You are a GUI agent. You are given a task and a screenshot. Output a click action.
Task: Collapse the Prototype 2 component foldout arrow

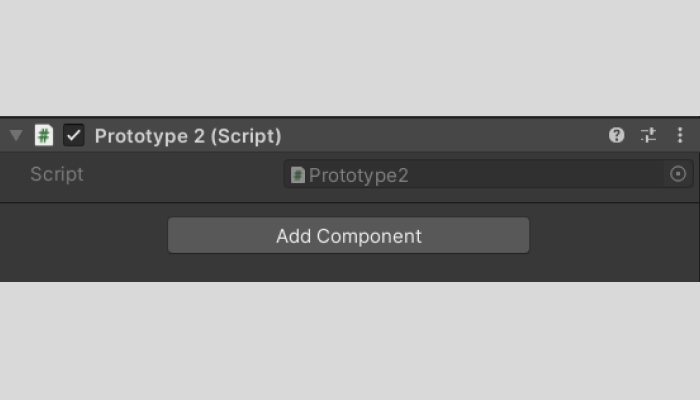16,135
